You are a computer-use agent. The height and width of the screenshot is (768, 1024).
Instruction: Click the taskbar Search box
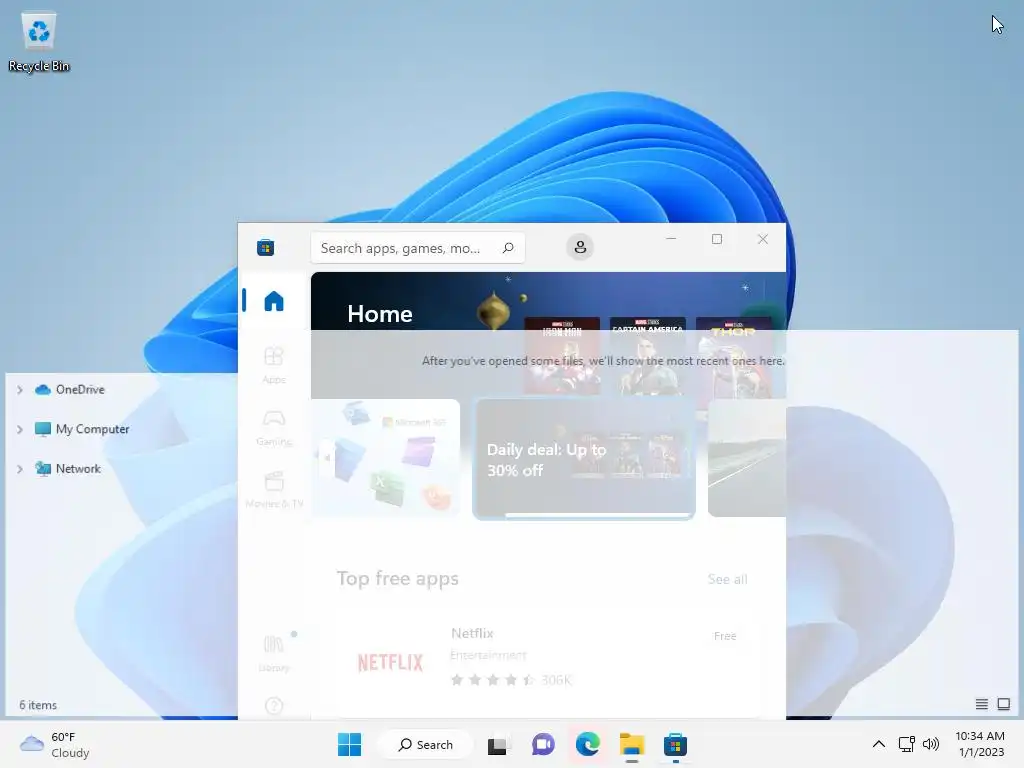426,744
